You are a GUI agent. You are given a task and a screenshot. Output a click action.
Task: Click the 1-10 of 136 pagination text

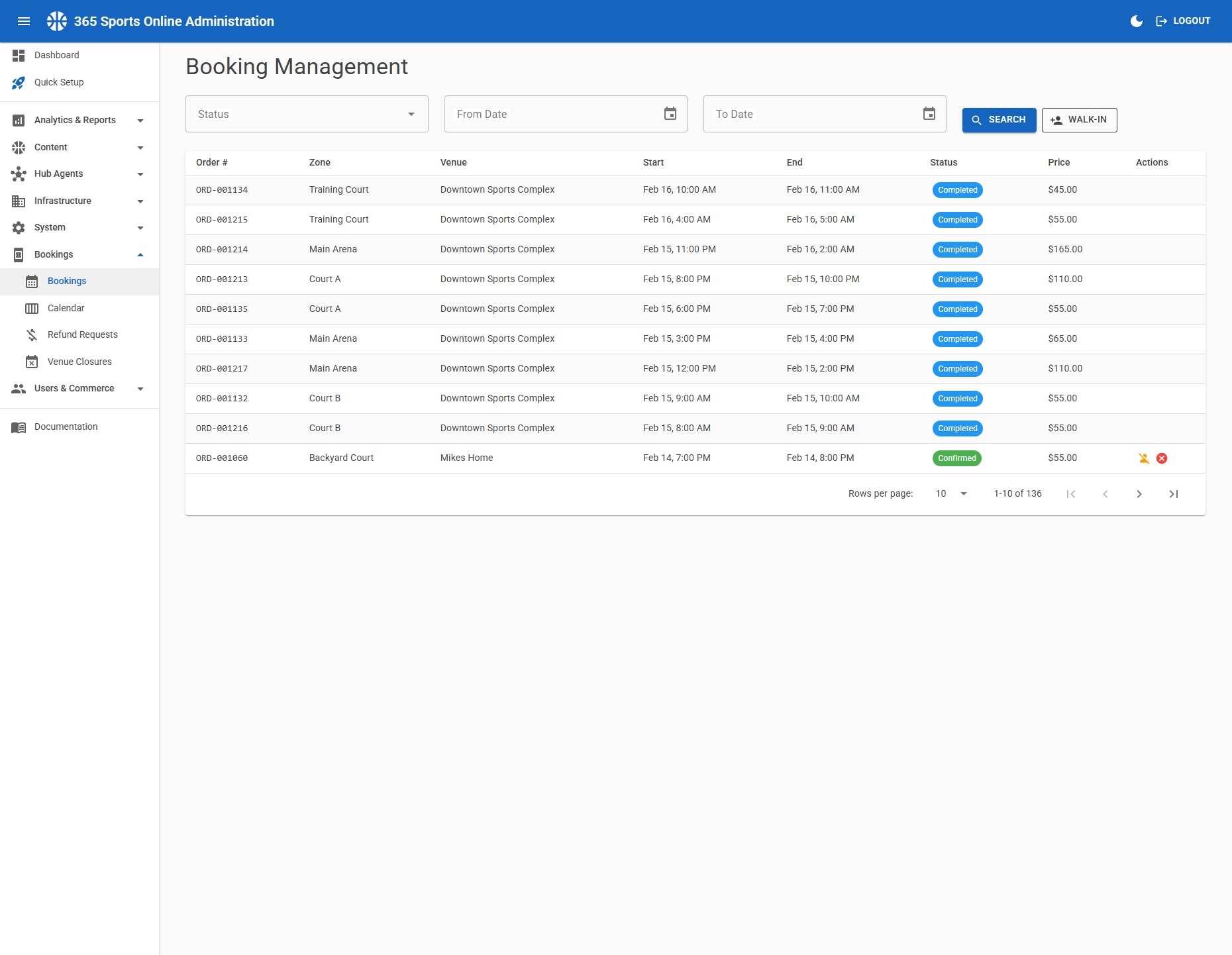point(1017,494)
